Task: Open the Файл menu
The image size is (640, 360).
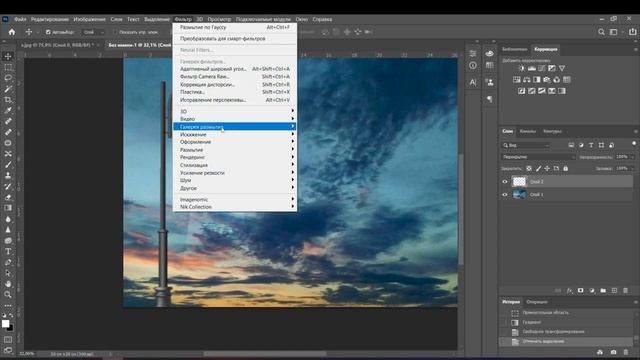Action: (20, 19)
